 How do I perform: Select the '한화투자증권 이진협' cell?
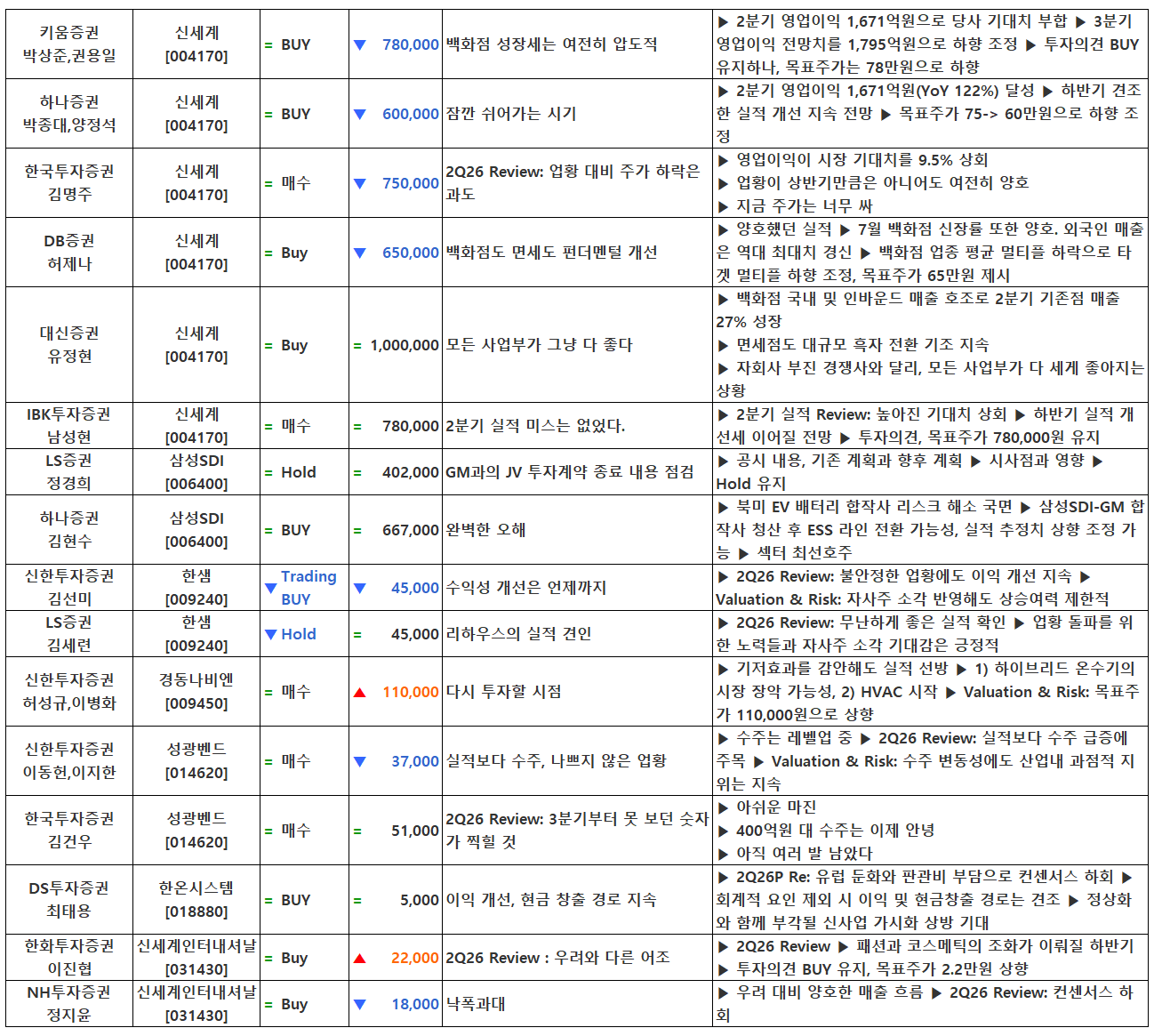[69, 958]
